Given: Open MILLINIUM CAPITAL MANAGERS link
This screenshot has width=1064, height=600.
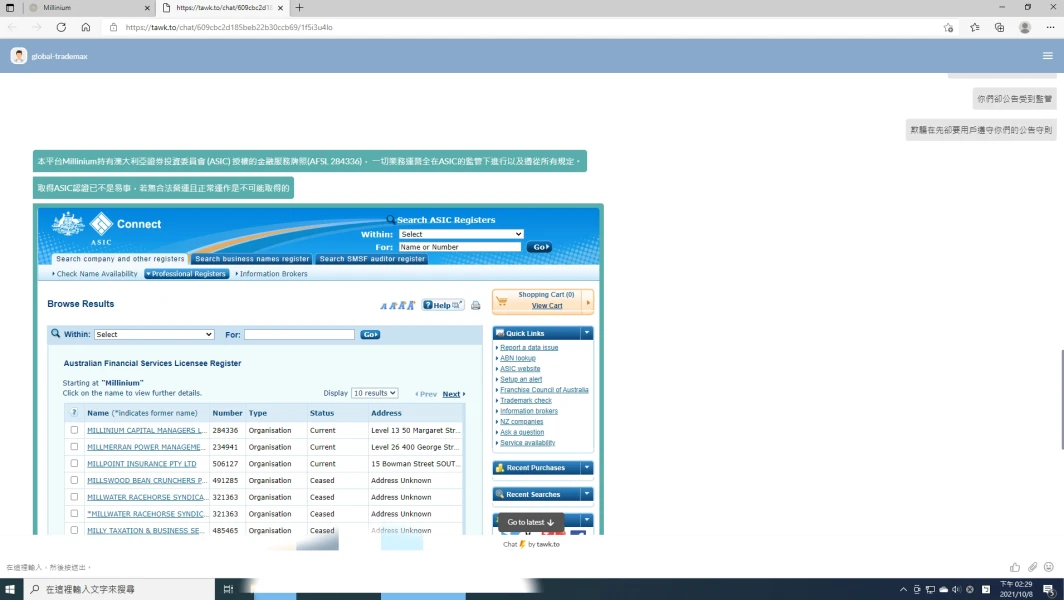Looking at the screenshot, I should [147, 430].
